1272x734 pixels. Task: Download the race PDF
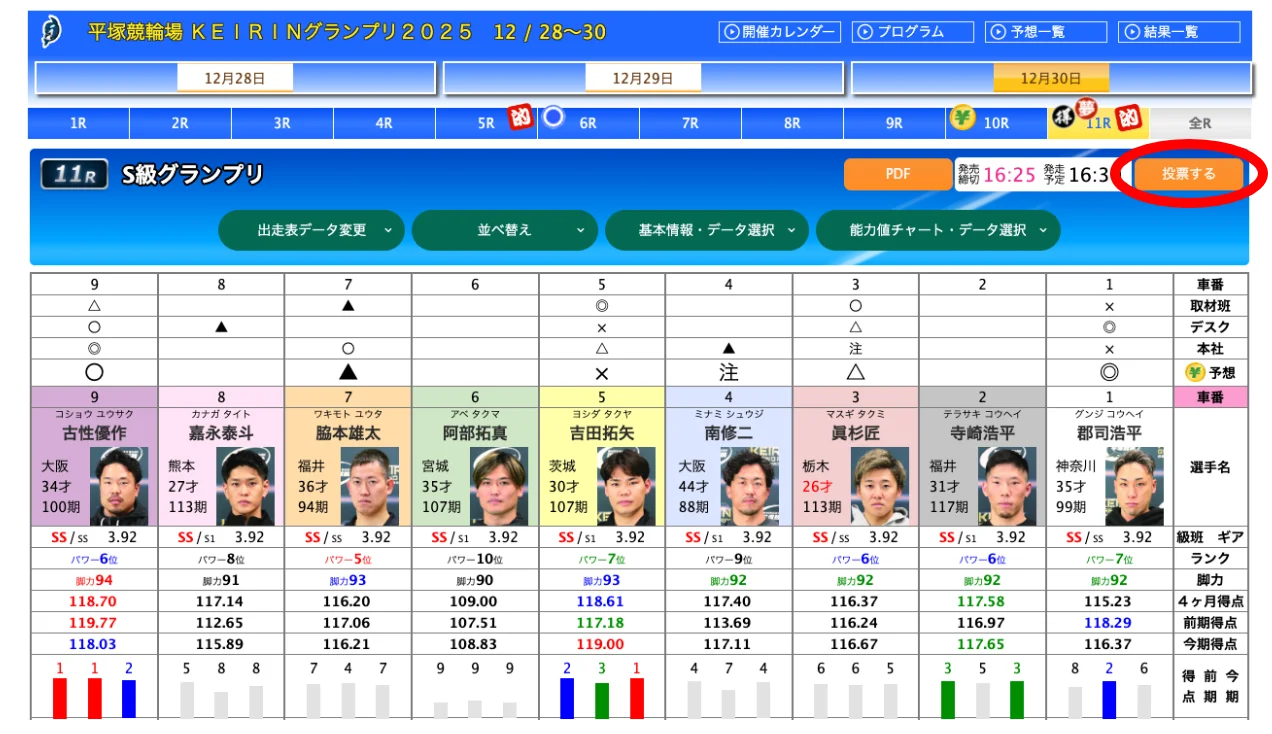click(x=898, y=174)
